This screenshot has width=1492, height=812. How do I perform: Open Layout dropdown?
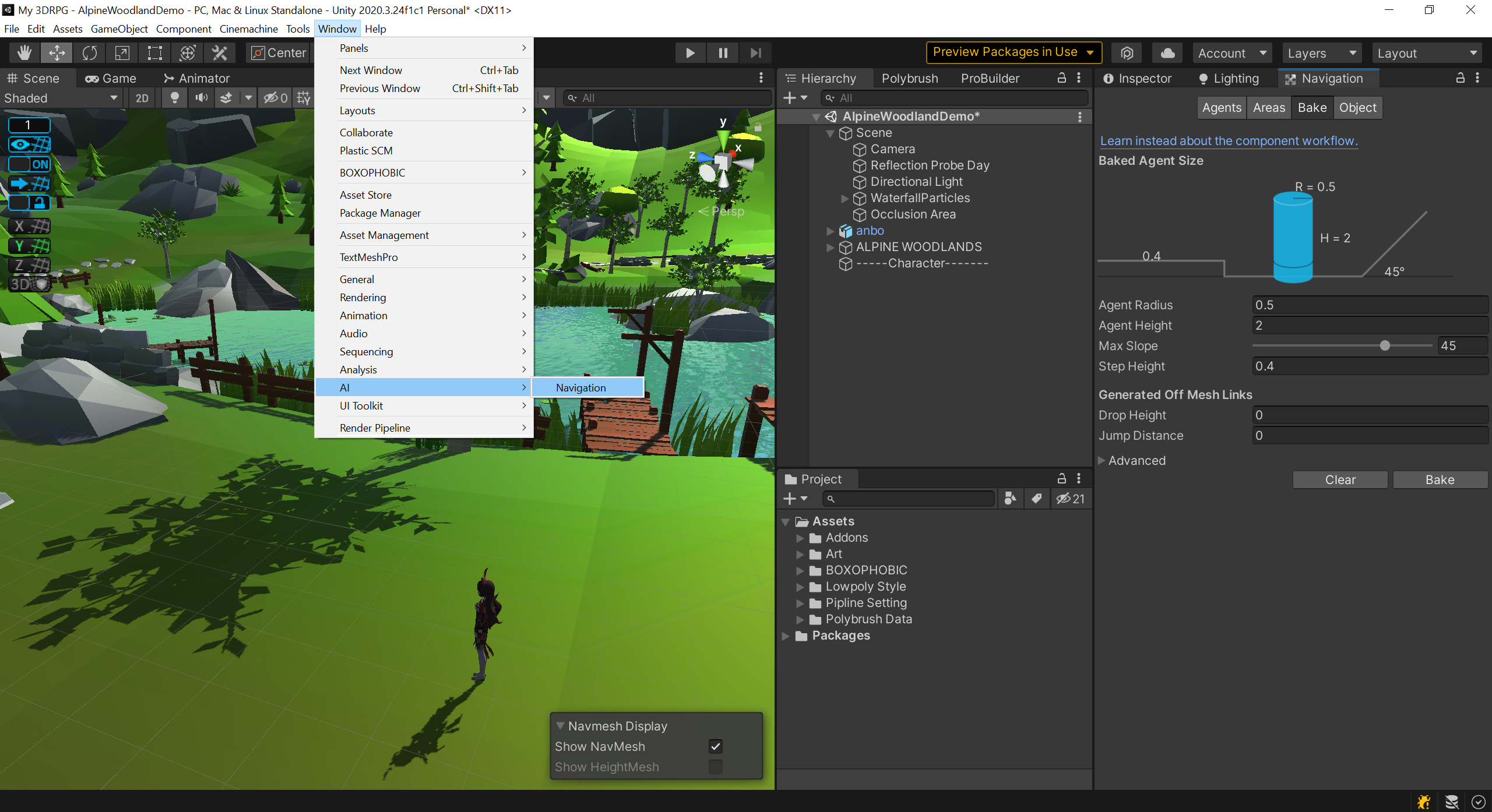(1428, 53)
